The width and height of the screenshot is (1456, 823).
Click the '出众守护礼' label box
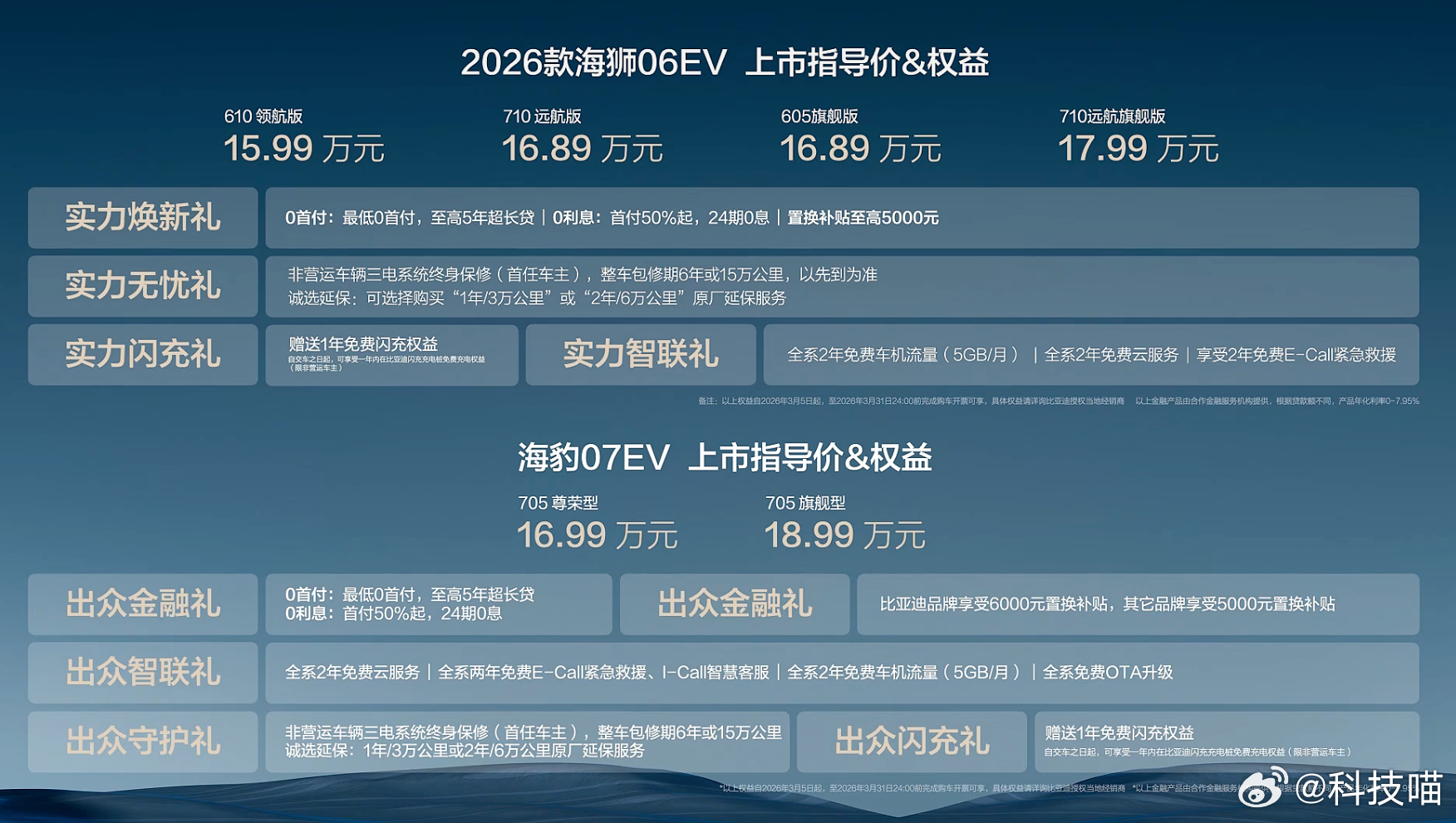[x=143, y=742]
